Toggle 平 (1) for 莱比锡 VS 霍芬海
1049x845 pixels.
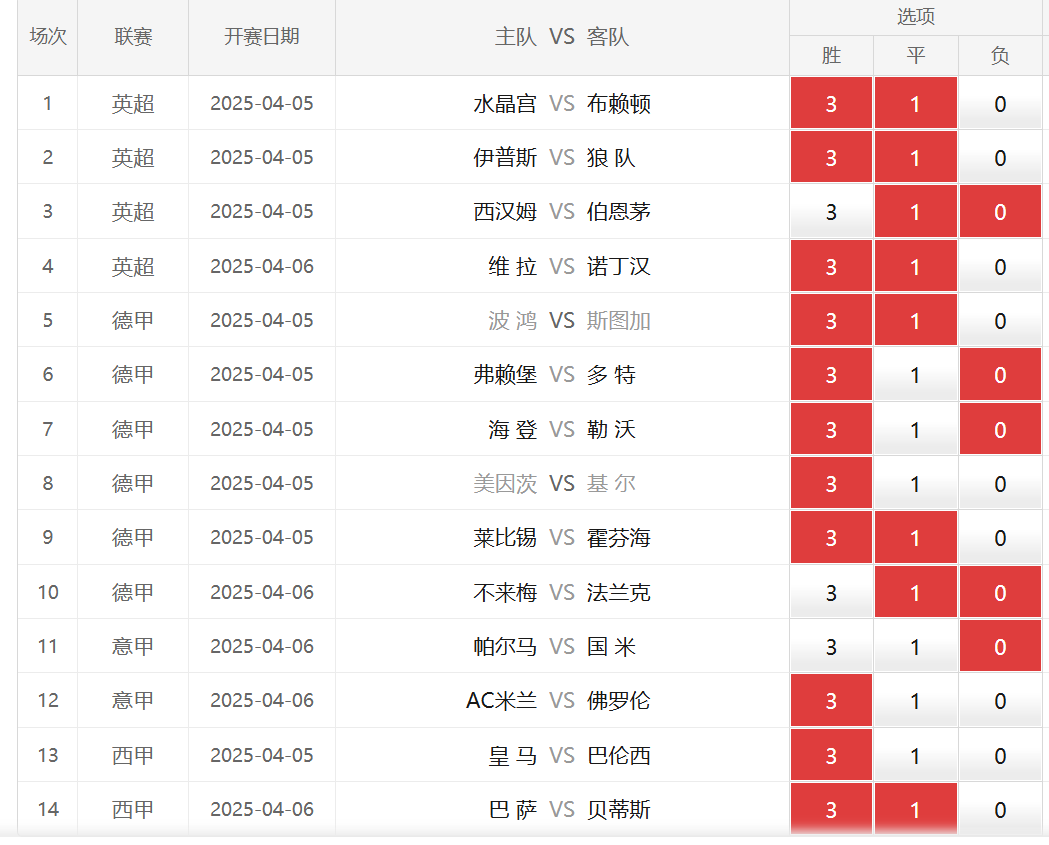pyautogui.click(x=915, y=537)
